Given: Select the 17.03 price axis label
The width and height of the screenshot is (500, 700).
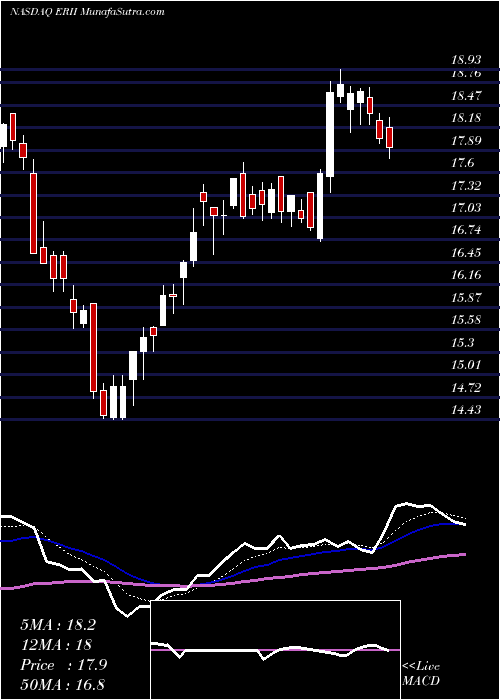Looking at the screenshot, I should pyautogui.click(x=466, y=208).
